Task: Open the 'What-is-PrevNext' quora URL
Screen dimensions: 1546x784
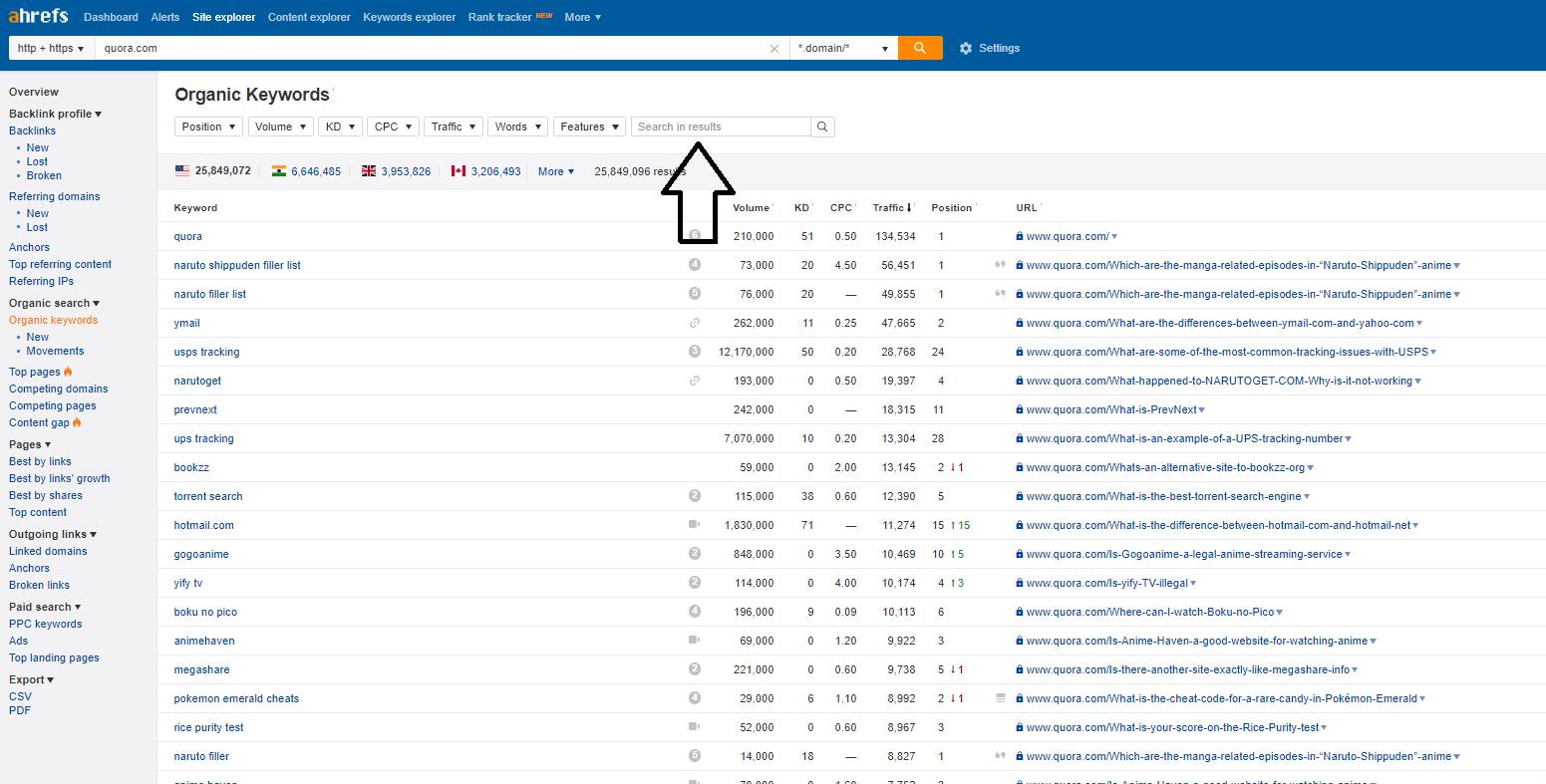Action: (x=1112, y=409)
